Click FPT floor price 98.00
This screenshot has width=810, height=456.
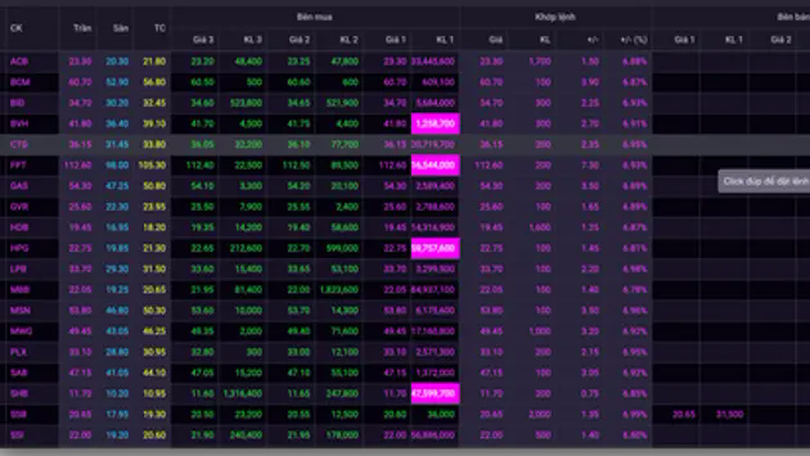[x=117, y=165]
